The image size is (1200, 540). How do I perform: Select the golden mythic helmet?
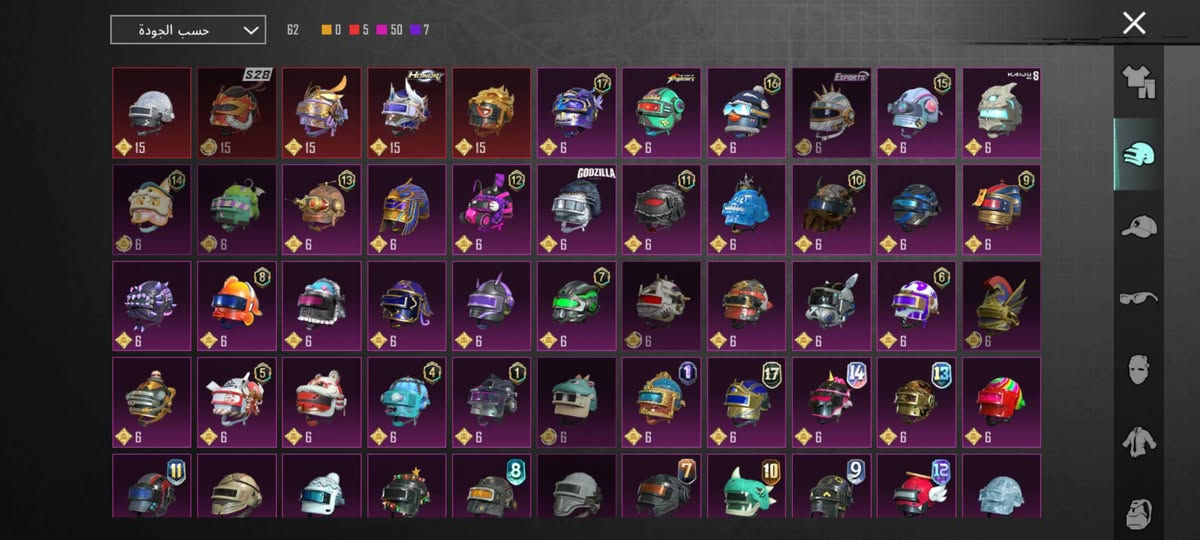(492, 113)
